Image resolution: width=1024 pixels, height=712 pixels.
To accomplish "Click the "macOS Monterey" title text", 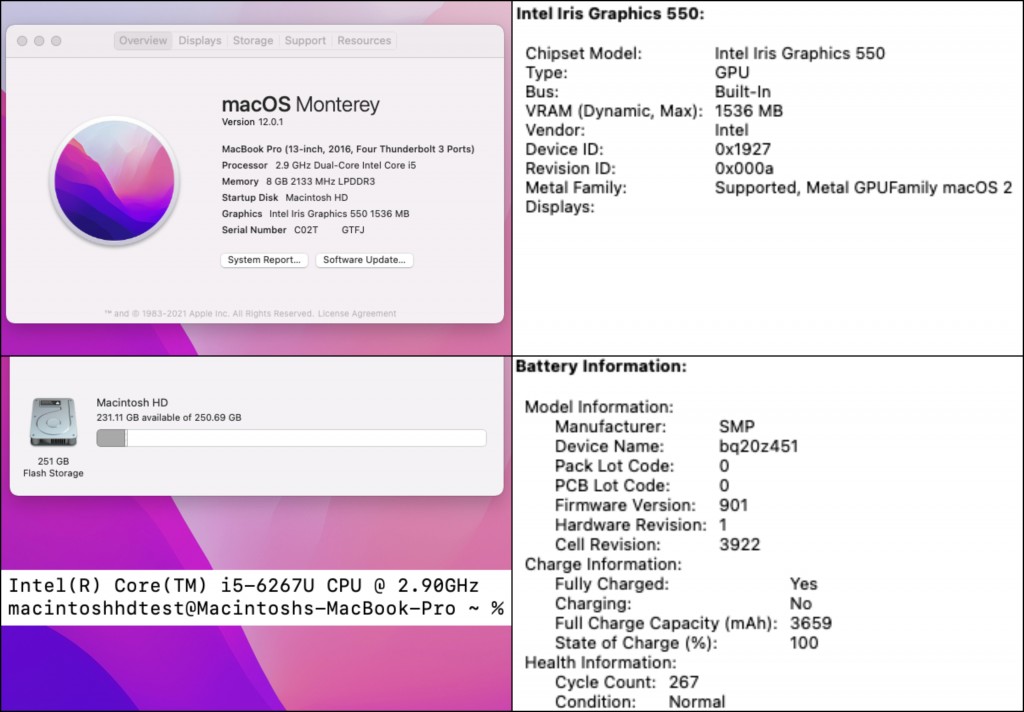I will [x=300, y=105].
